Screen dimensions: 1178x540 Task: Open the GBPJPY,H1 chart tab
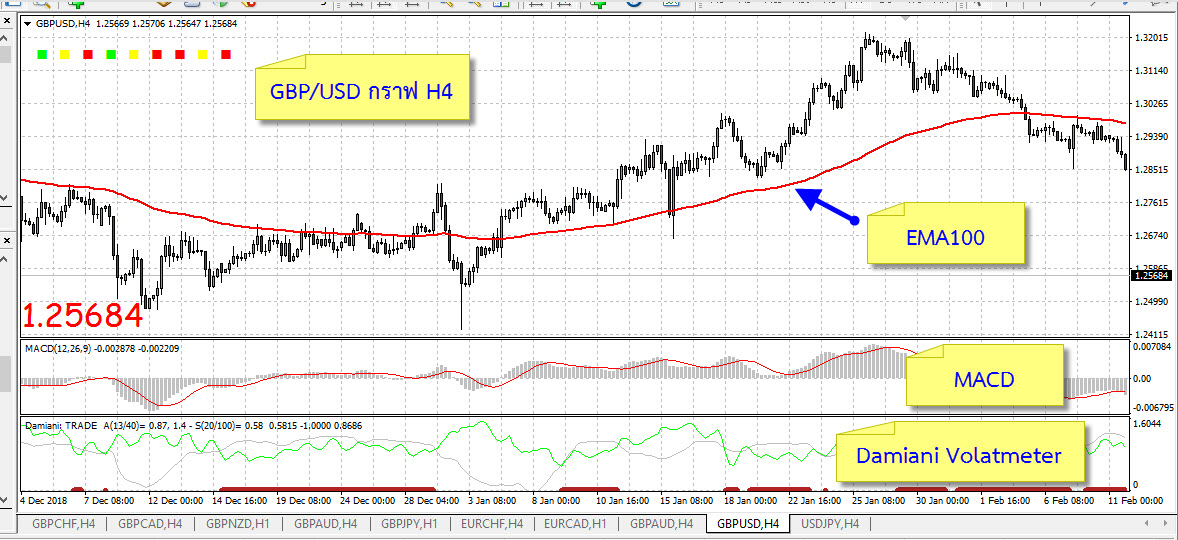pos(408,523)
